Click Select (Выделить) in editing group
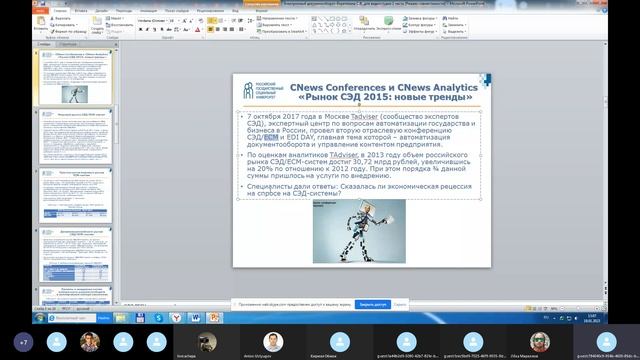640x360 pixels. (x=454, y=31)
